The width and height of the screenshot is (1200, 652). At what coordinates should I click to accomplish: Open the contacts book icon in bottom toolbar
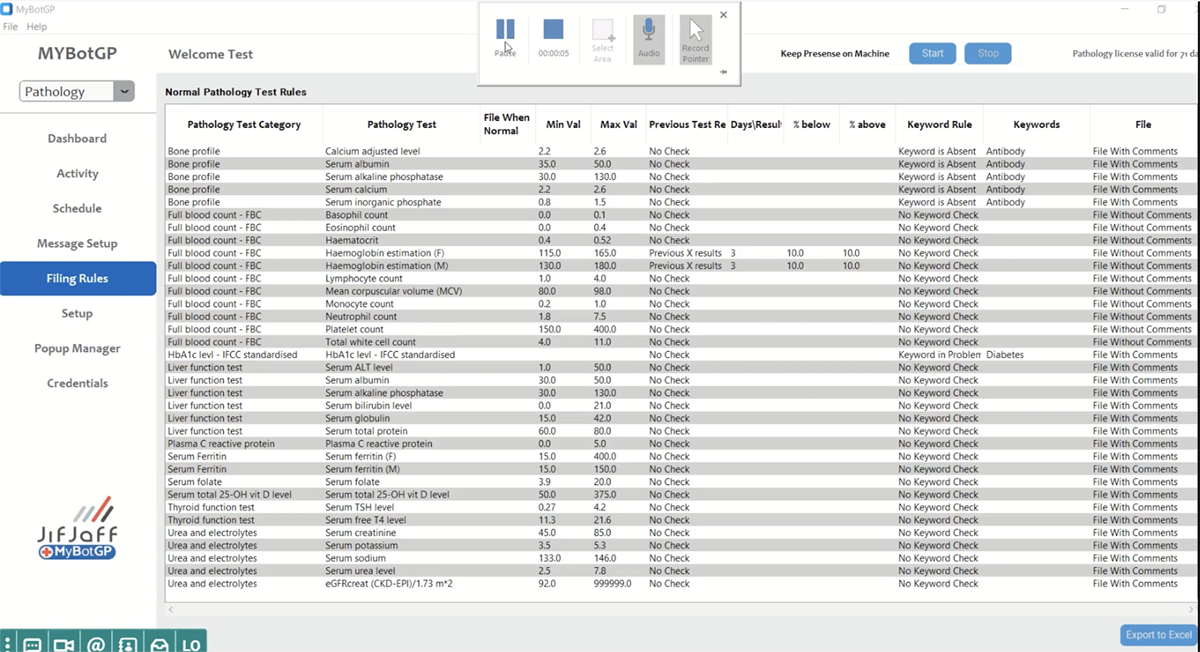point(126,644)
